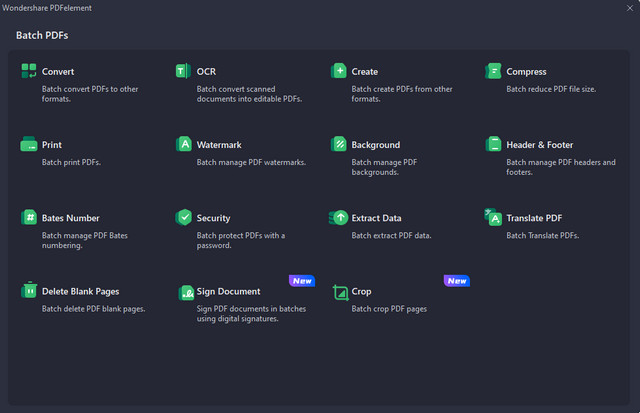640x413 pixels.
Task: Open the Watermark icon
Action: pos(184,144)
